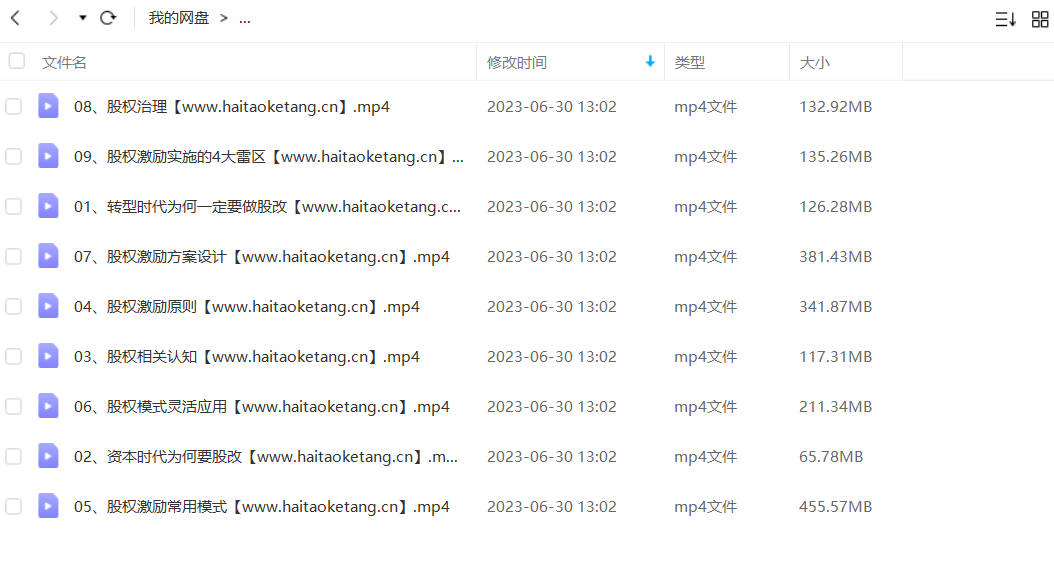Open the navigation history dropdown arrow

(83, 18)
